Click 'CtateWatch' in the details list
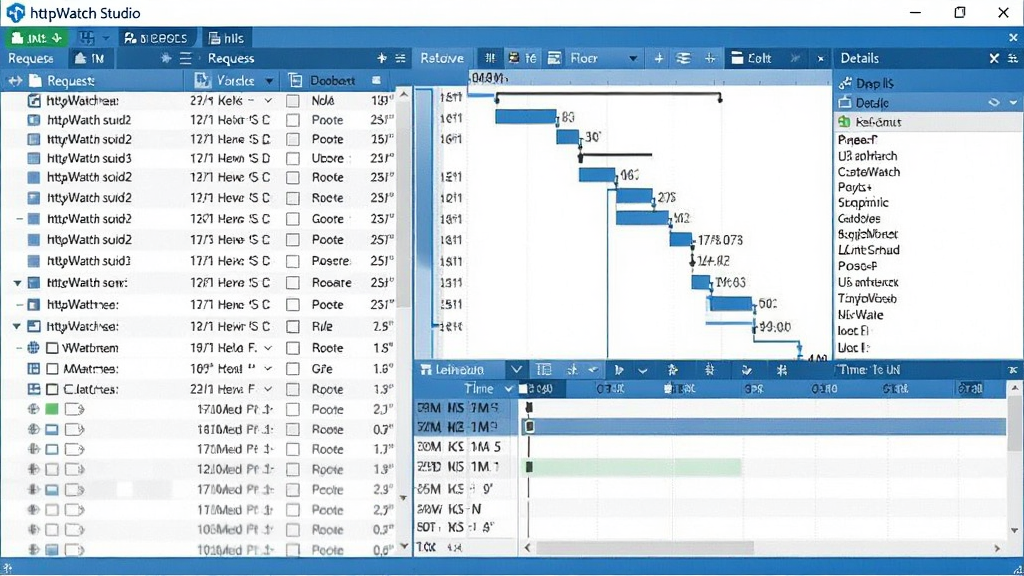1024x576 pixels. click(869, 172)
